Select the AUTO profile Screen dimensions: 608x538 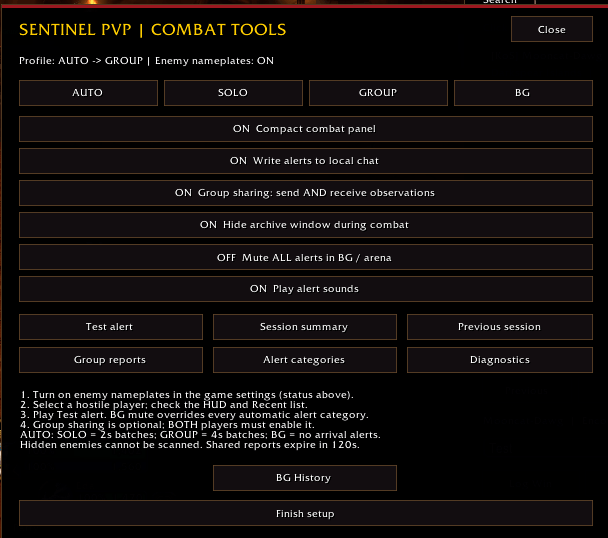coord(88,93)
